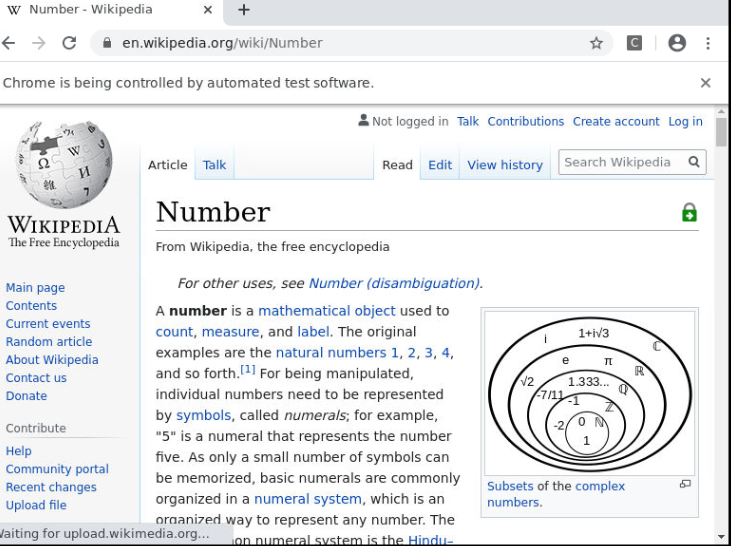The height and width of the screenshot is (546, 731).
Task: Click the Wikipedia globe logo
Action: (63, 164)
